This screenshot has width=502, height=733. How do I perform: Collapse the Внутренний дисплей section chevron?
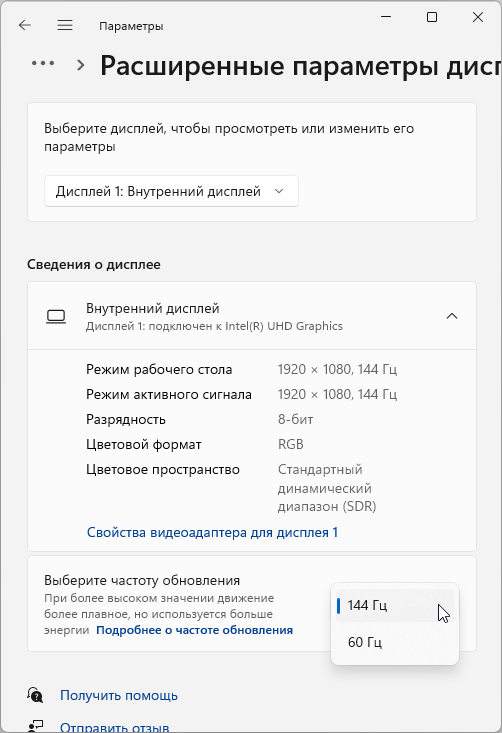(452, 316)
